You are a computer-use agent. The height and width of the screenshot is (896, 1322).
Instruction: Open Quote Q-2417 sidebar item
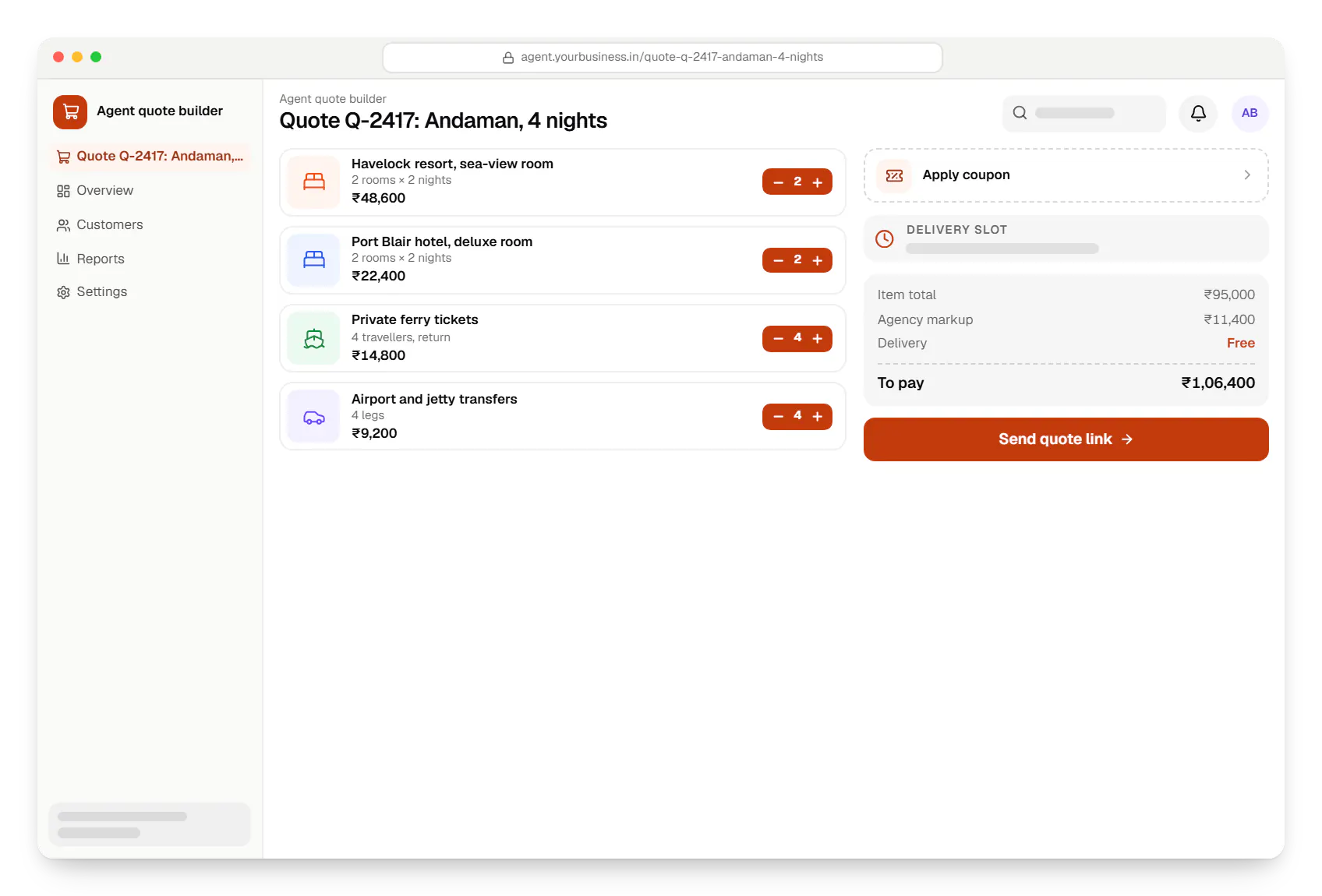point(150,157)
